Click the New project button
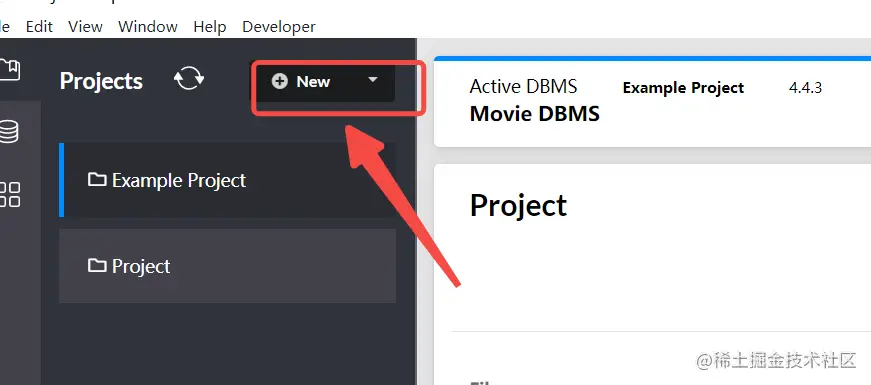The height and width of the screenshot is (385, 871). pyautogui.click(x=322, y=82)
